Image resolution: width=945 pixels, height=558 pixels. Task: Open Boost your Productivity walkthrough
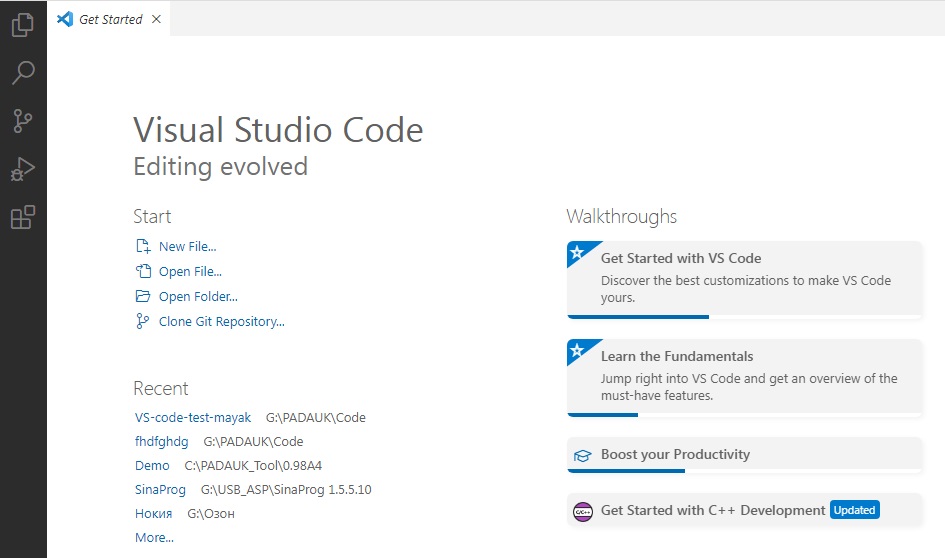coord(744,454)
